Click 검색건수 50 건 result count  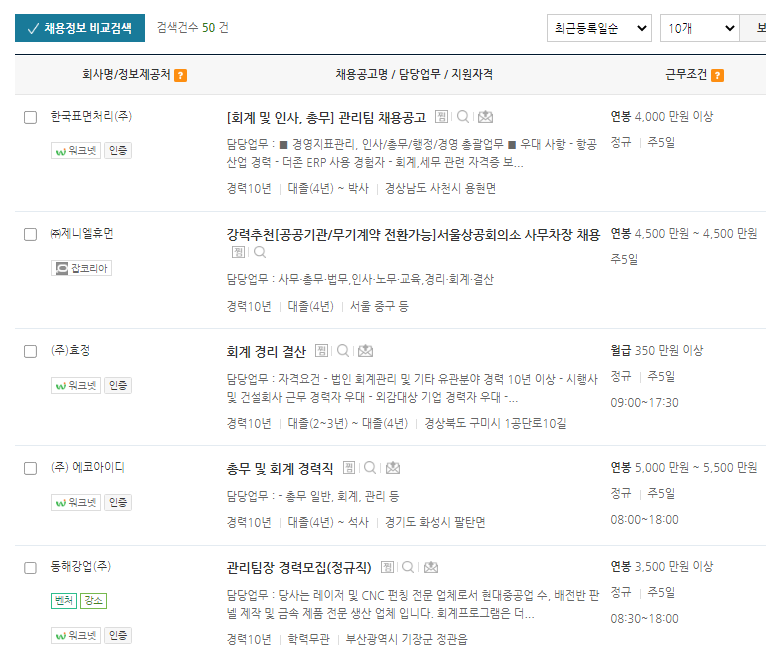coord(192,27)
